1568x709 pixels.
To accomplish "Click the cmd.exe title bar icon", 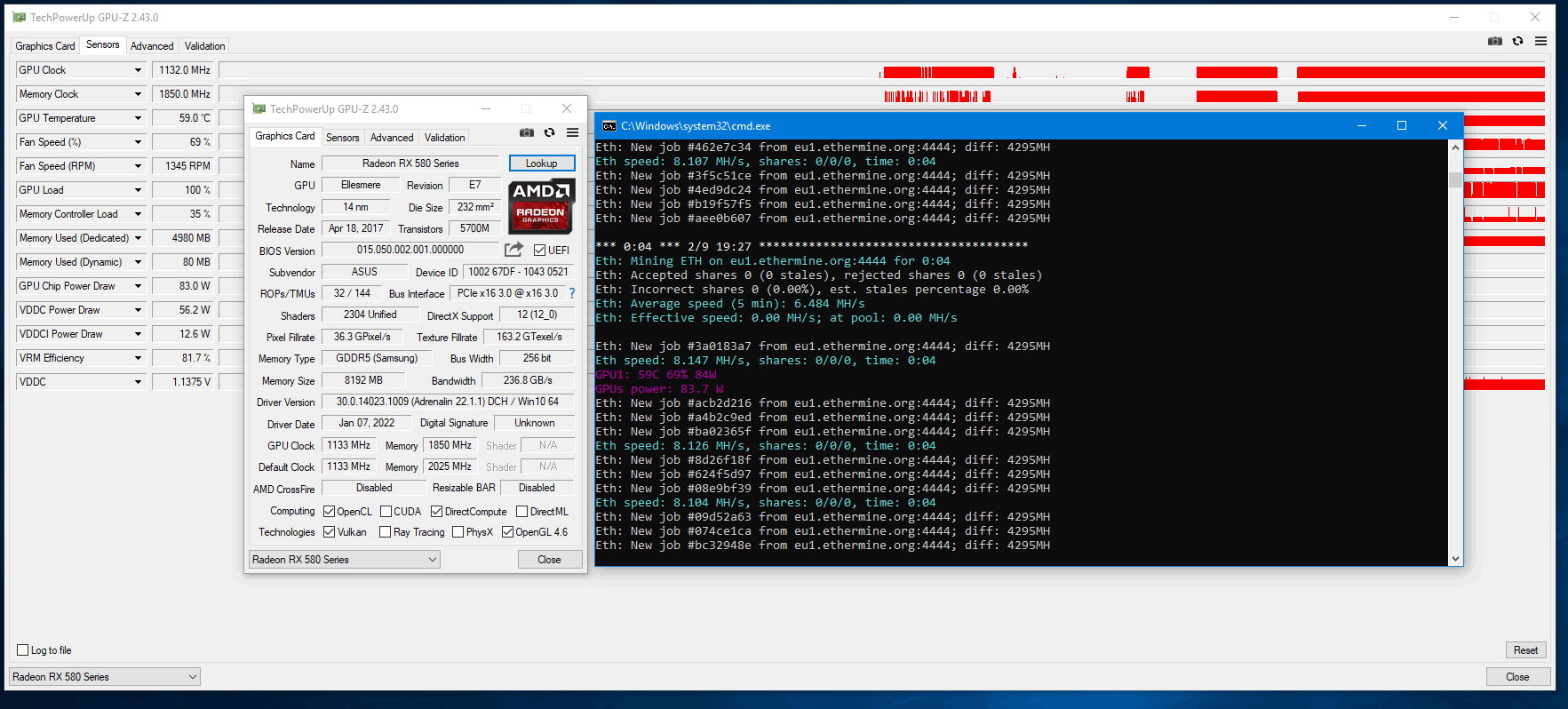I will (609, 126).
